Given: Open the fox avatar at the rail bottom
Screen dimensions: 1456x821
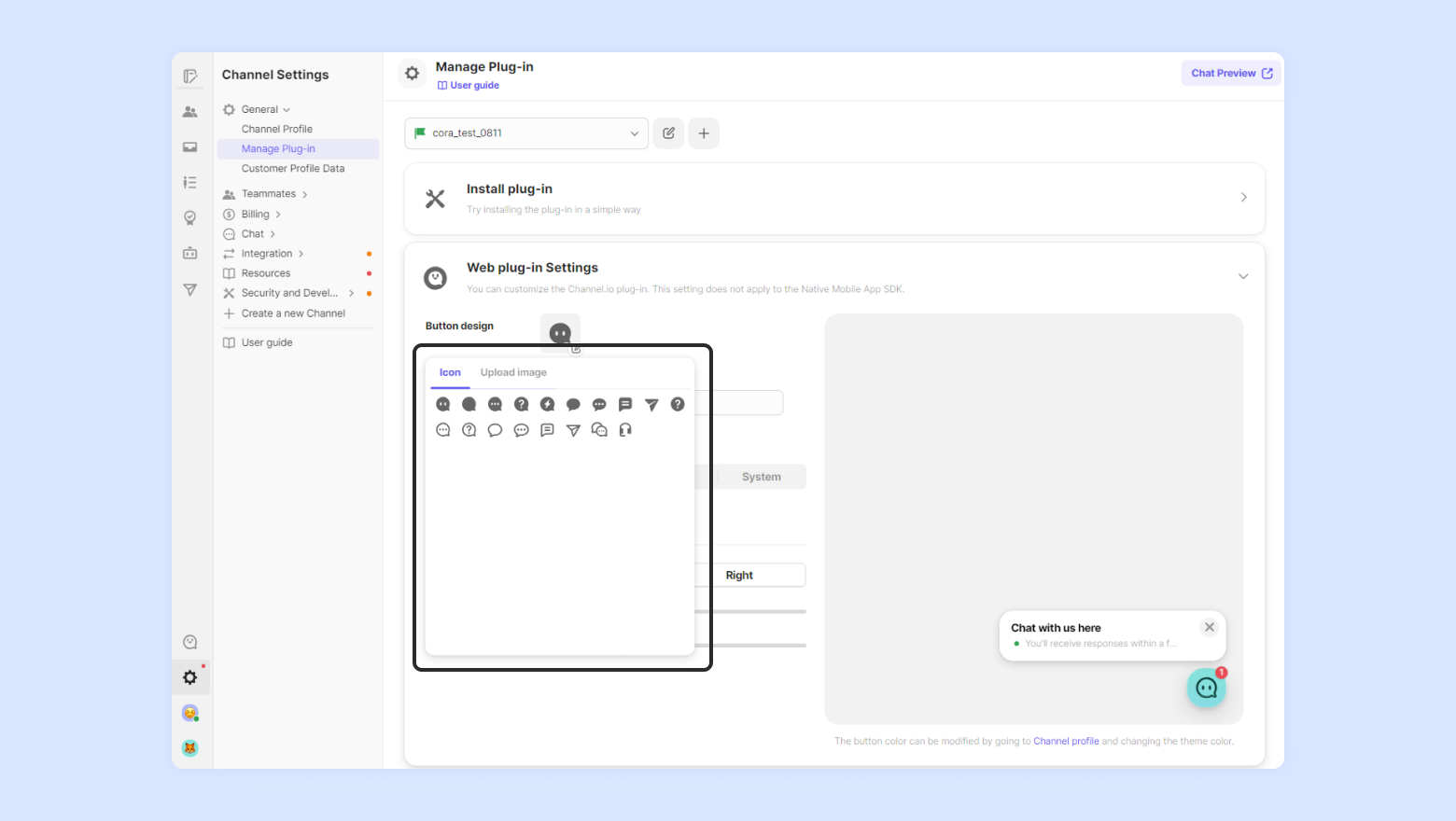Looking at the screenshot, I should (190, 748).
